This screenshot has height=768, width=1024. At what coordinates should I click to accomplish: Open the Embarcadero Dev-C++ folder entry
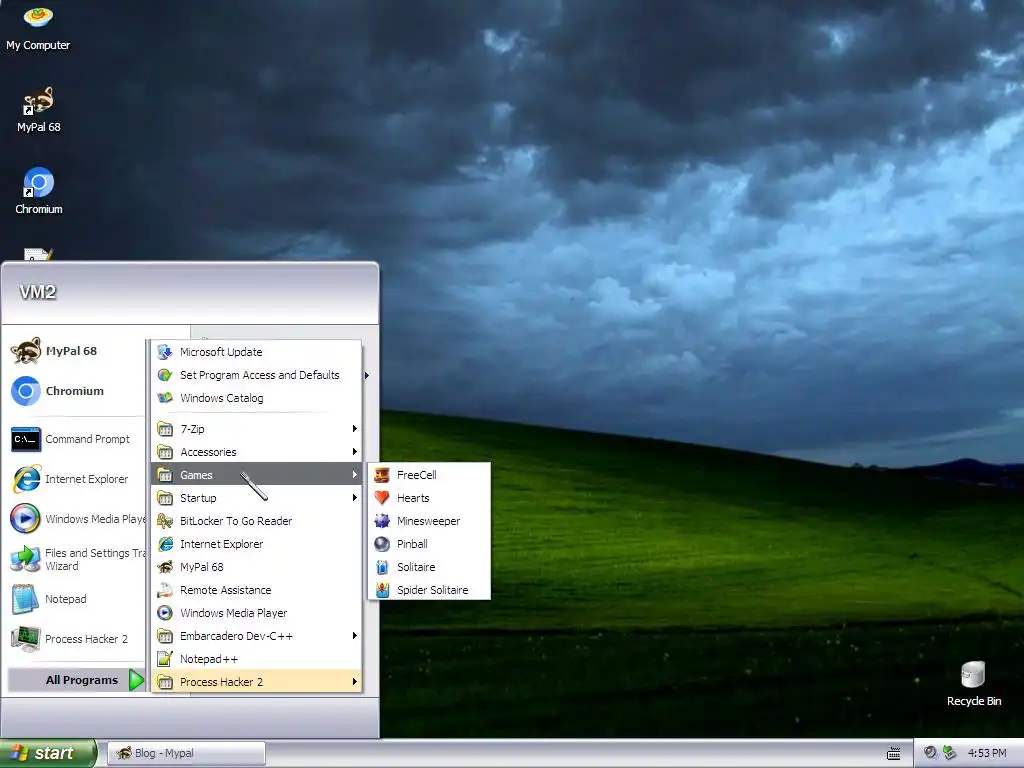[257, 635]
